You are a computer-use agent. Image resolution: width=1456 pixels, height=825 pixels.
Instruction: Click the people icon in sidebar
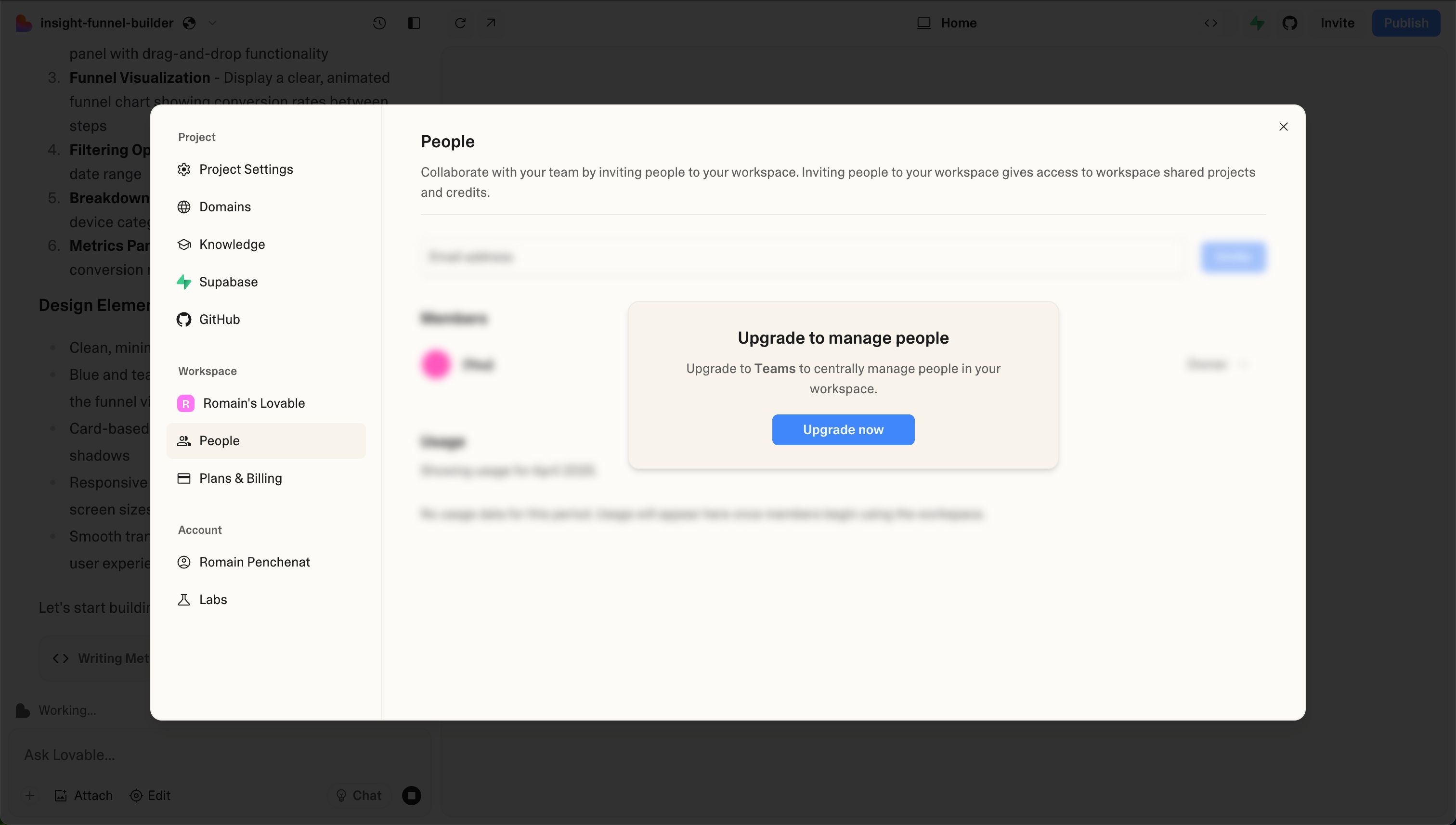coord(183,441)
